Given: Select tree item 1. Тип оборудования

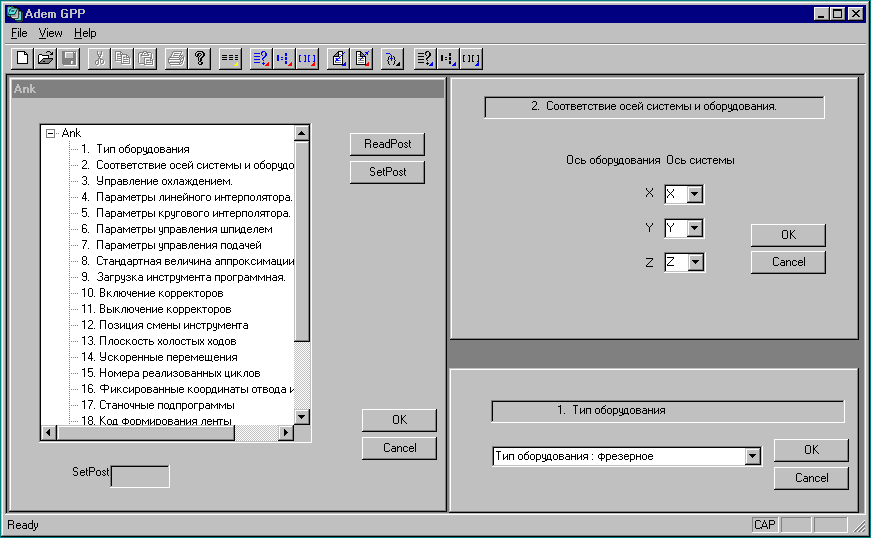Looking at the screenshot, I should coord(135,149).
